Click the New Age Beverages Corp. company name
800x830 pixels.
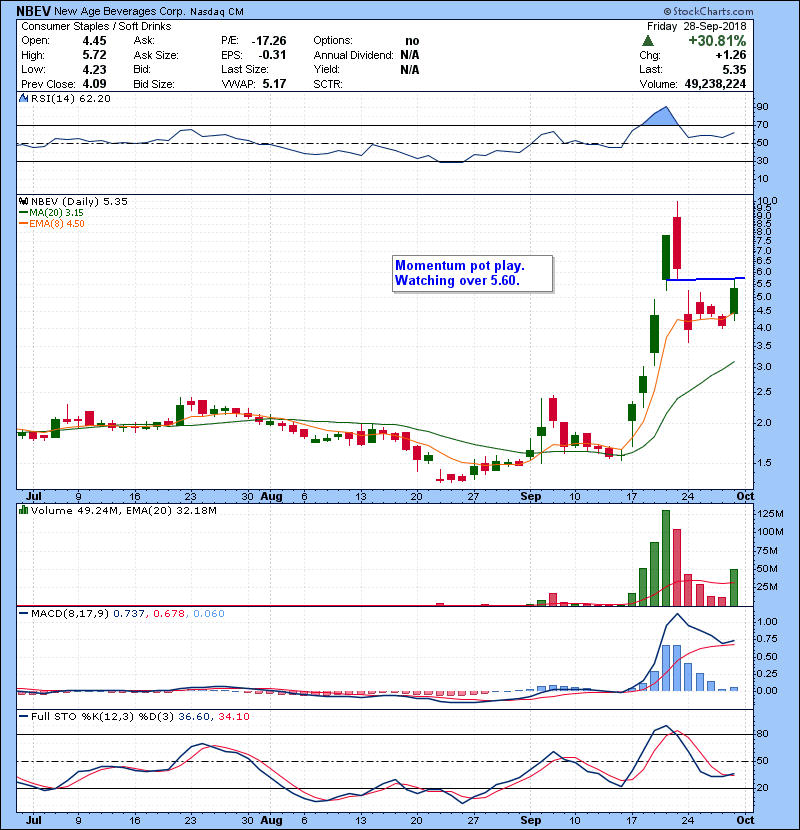click(120, 12)
